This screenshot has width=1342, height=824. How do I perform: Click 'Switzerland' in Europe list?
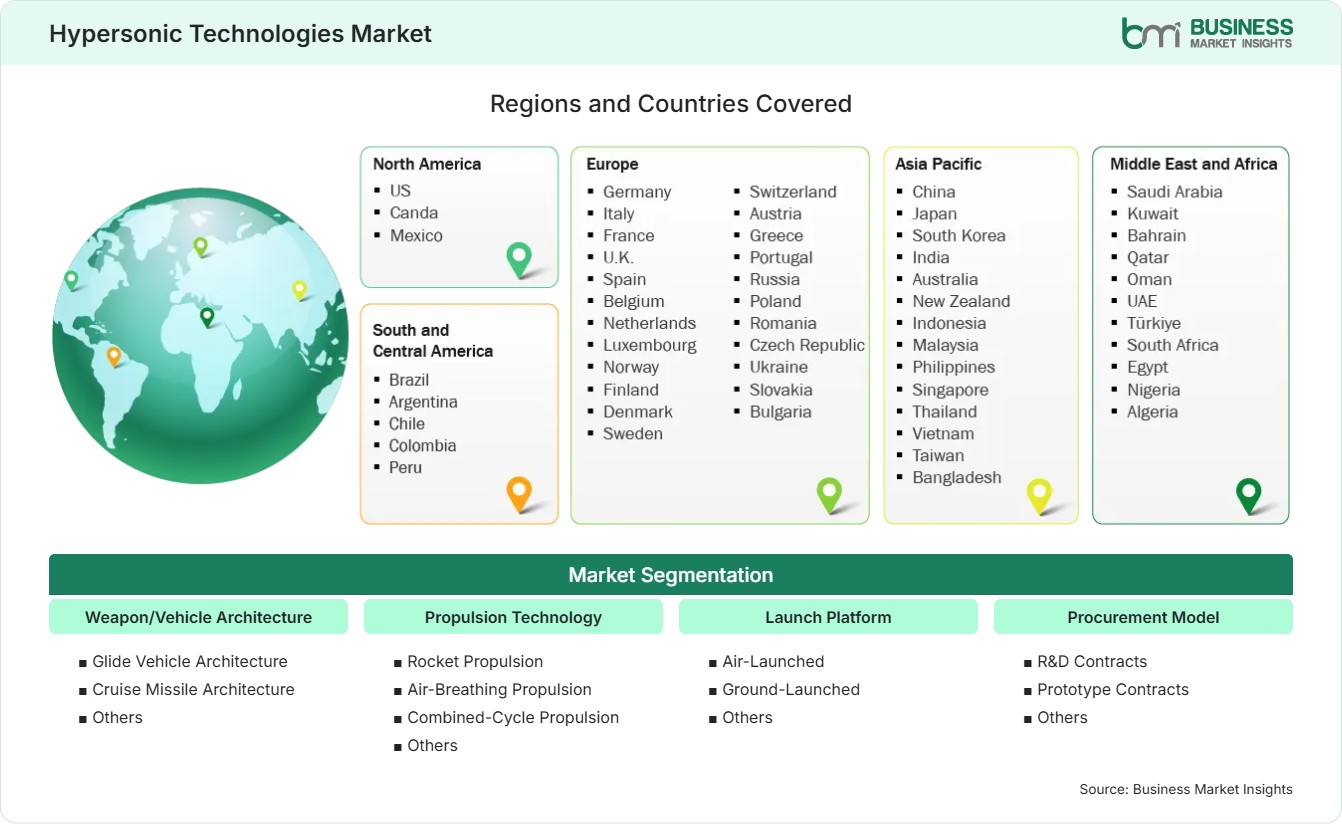793,191
